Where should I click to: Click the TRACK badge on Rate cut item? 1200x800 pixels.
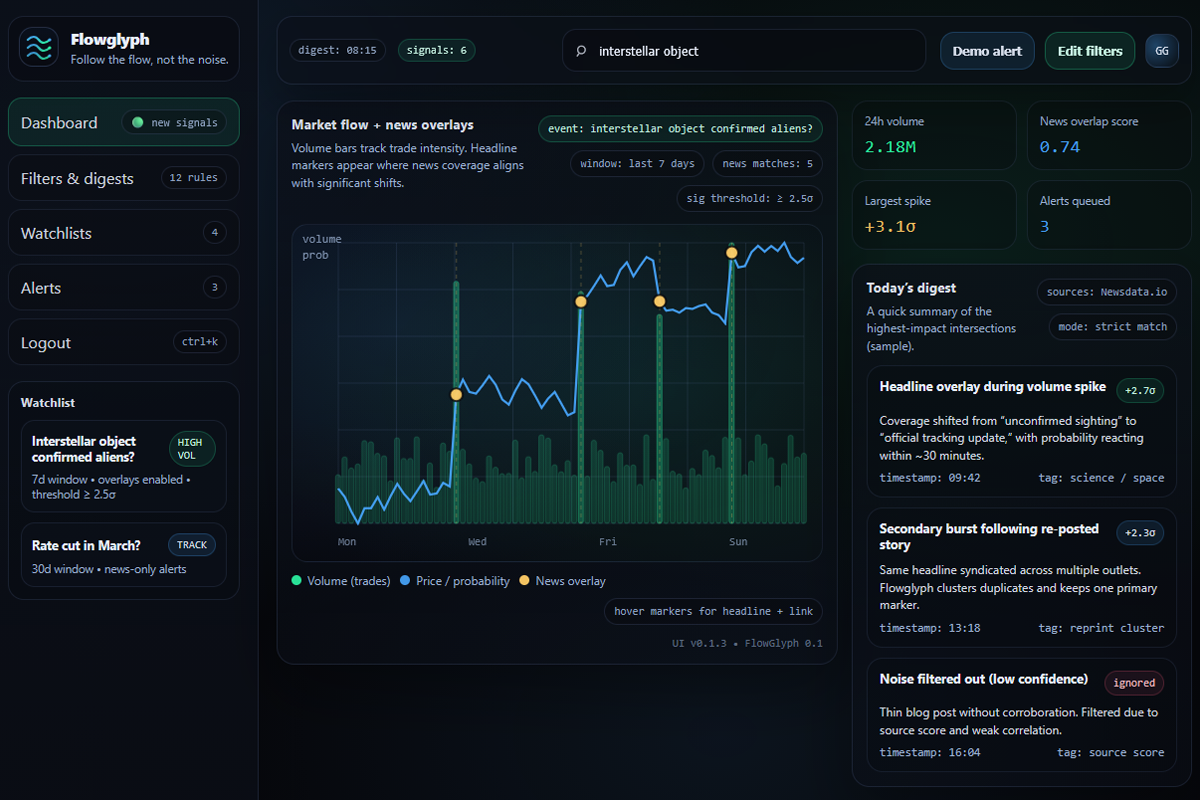pos(191,544)
